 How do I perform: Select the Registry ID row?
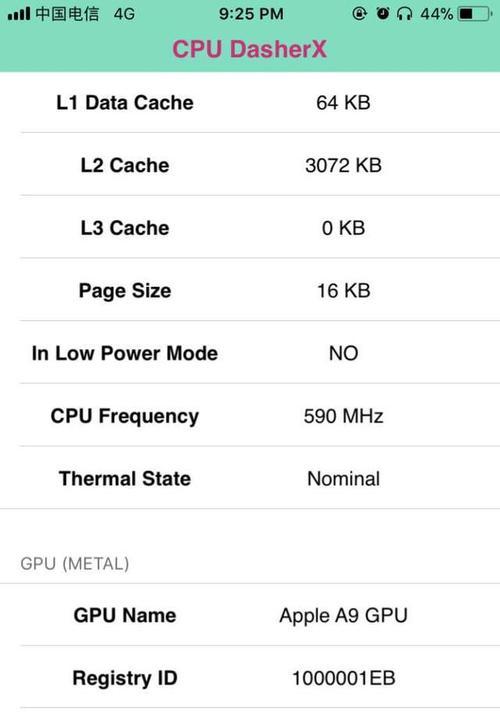(250, 677)
